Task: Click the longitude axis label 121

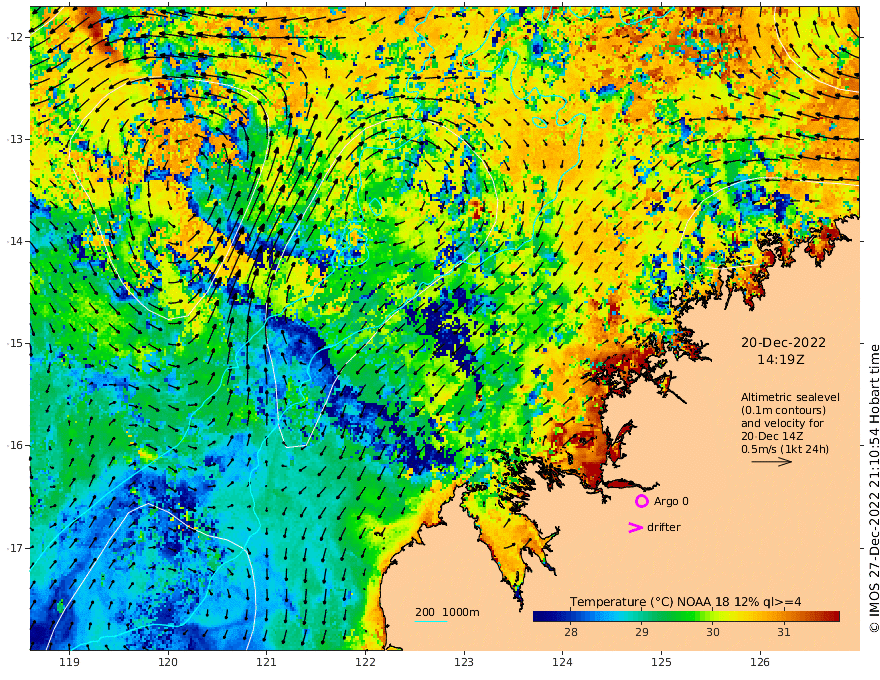Action: tap(267, 662)
